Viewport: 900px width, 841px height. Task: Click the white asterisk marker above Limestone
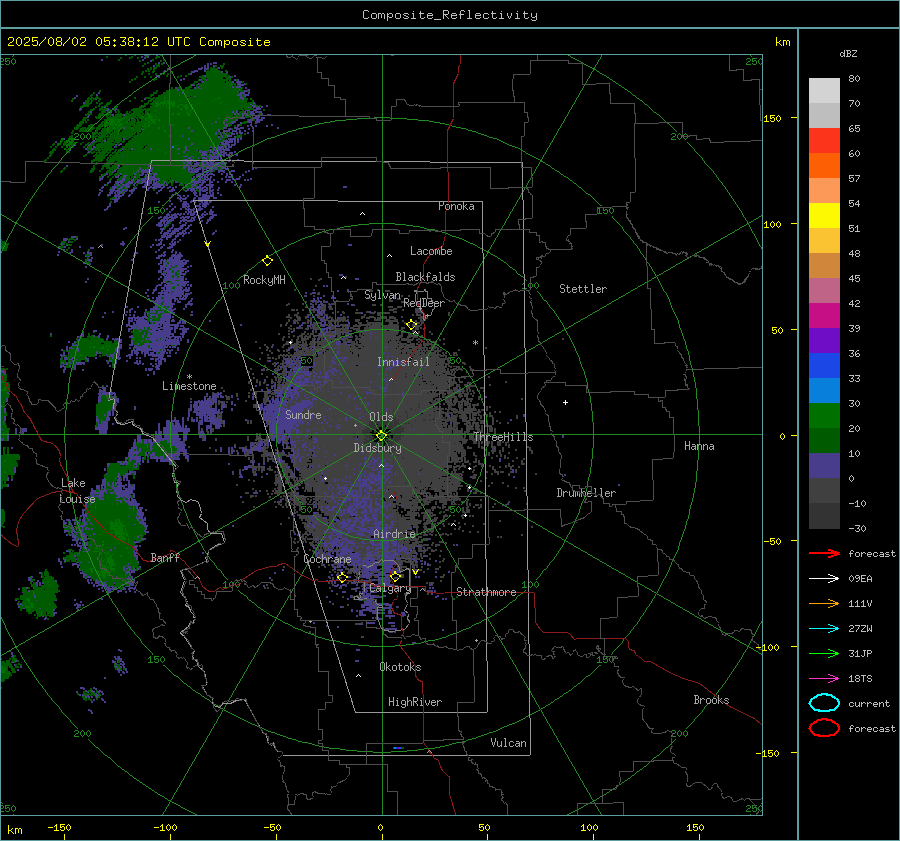coord(189,377)
